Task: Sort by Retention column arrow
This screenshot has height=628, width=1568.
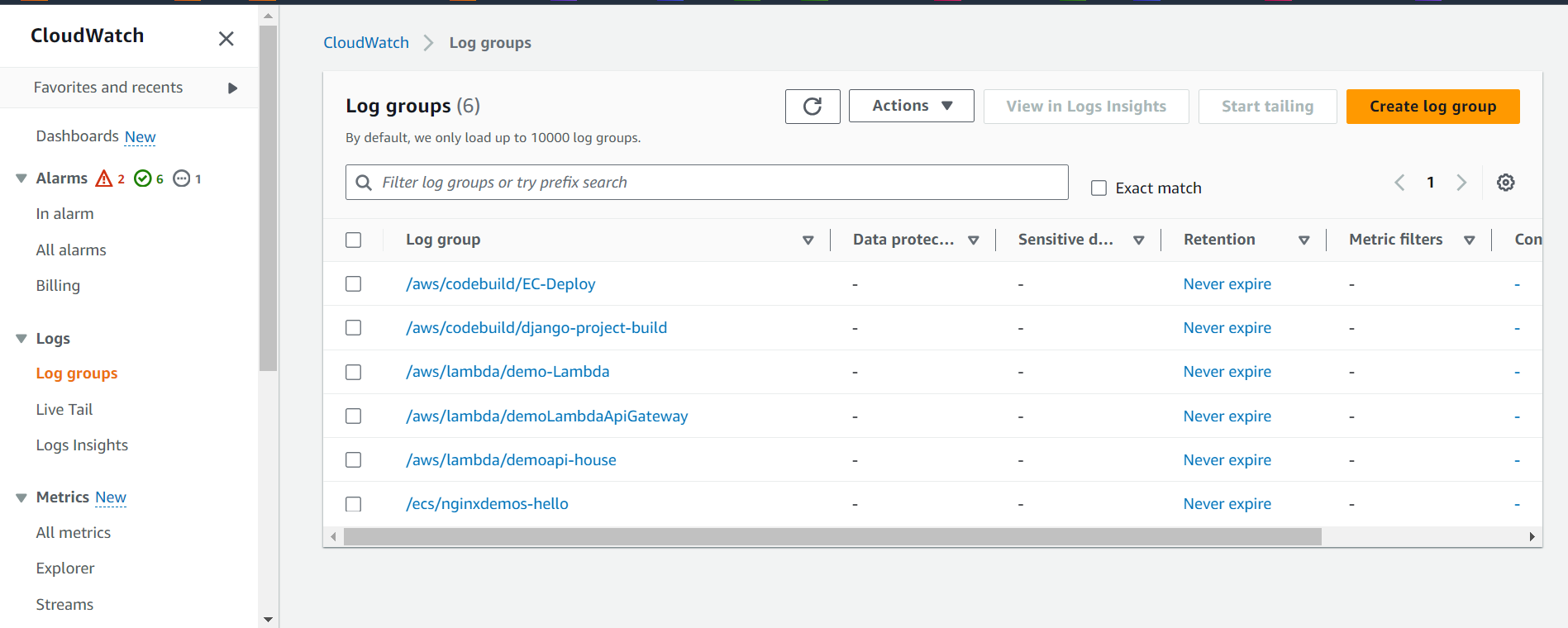Action: point(1304,240)
